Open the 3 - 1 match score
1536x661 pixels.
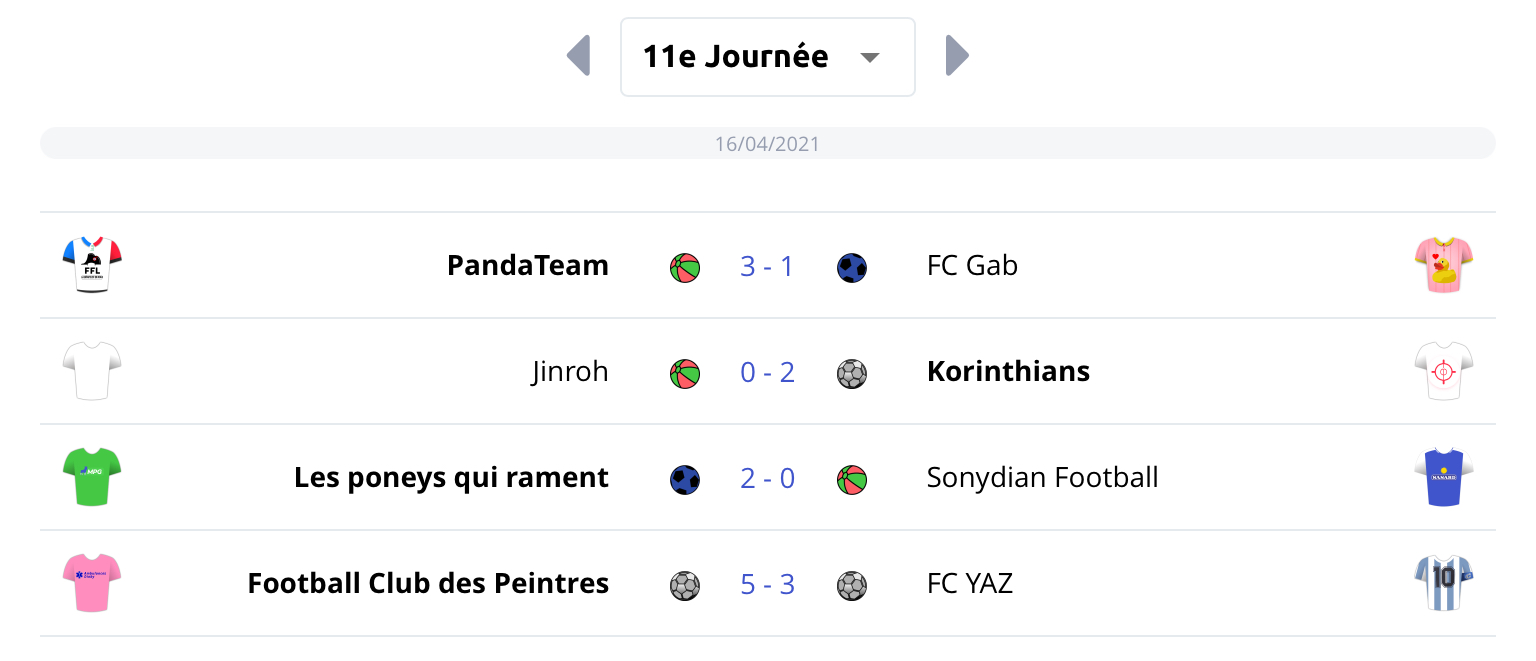point(768,266)
